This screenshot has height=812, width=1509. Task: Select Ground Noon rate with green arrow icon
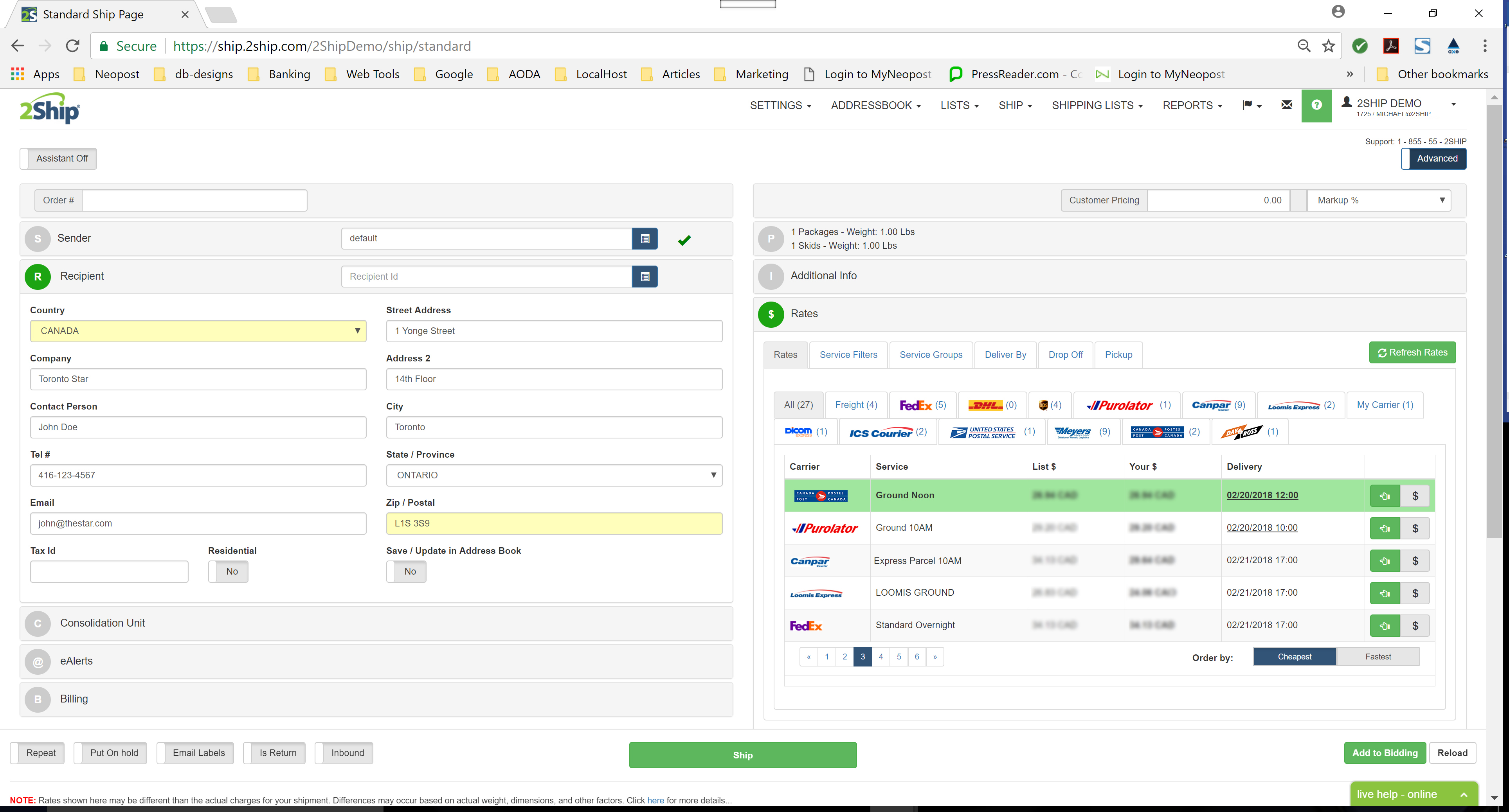(x=1385, y=496)
